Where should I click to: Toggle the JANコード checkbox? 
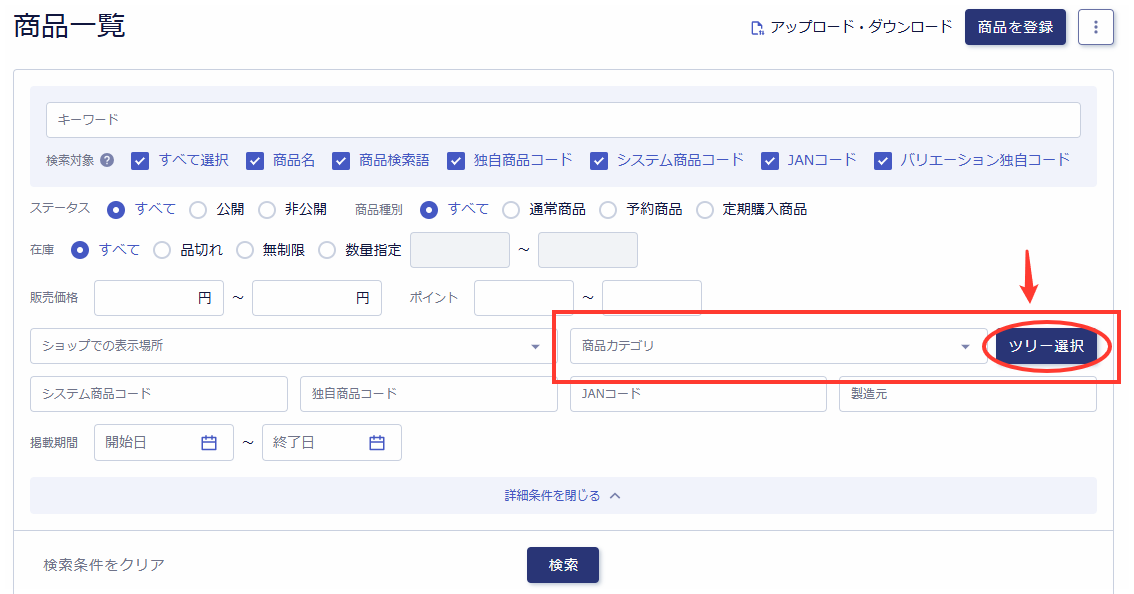click(x=770, y=160)
